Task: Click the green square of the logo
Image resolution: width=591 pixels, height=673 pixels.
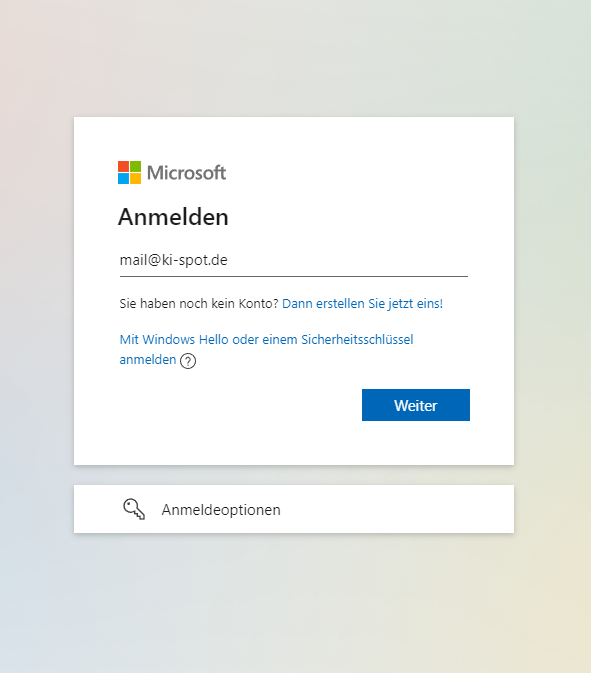Action: pos(135,167)
